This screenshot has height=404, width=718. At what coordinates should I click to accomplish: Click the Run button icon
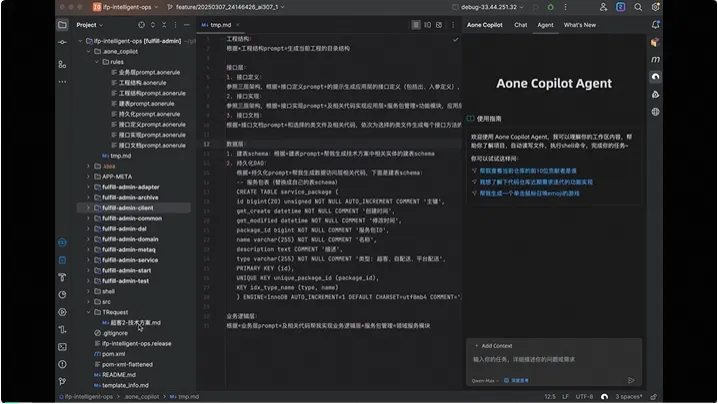coord(536,7)
